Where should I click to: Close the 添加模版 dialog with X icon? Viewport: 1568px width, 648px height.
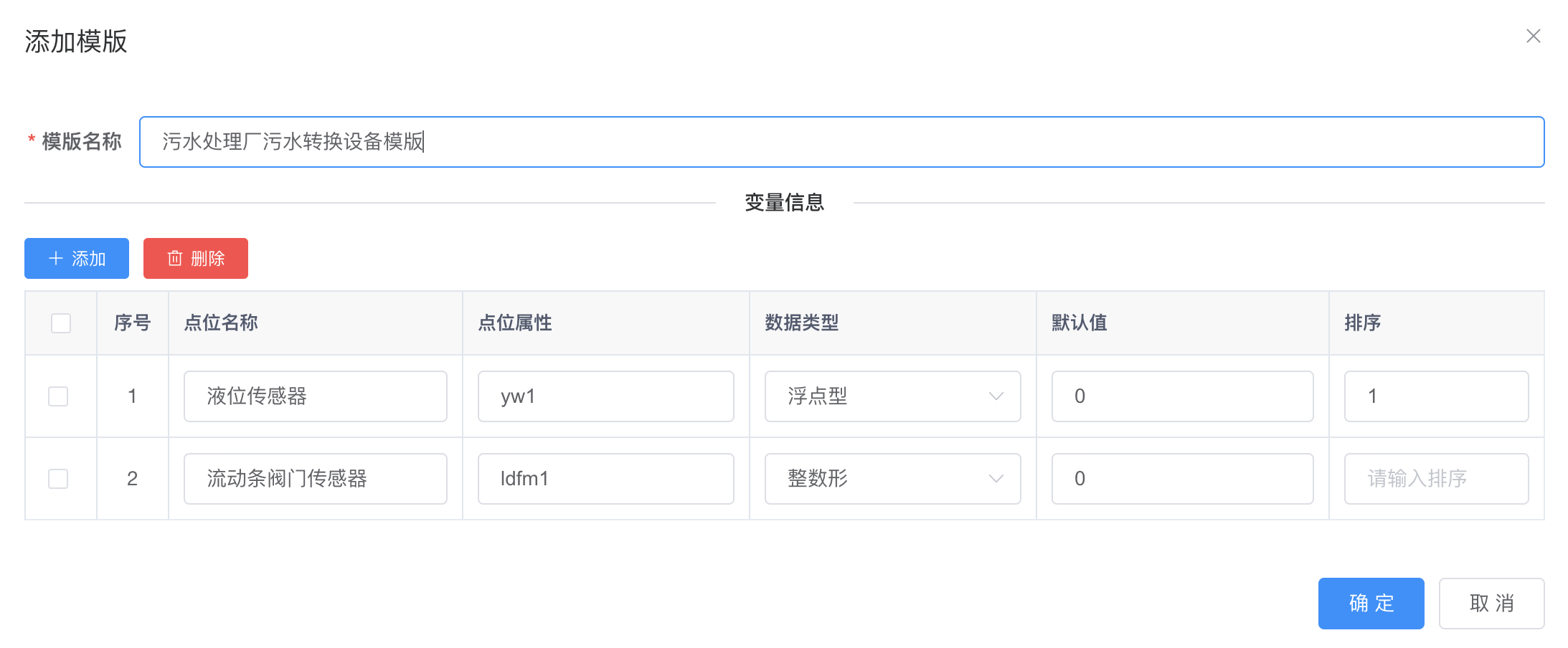click(x=1533, y=36)
